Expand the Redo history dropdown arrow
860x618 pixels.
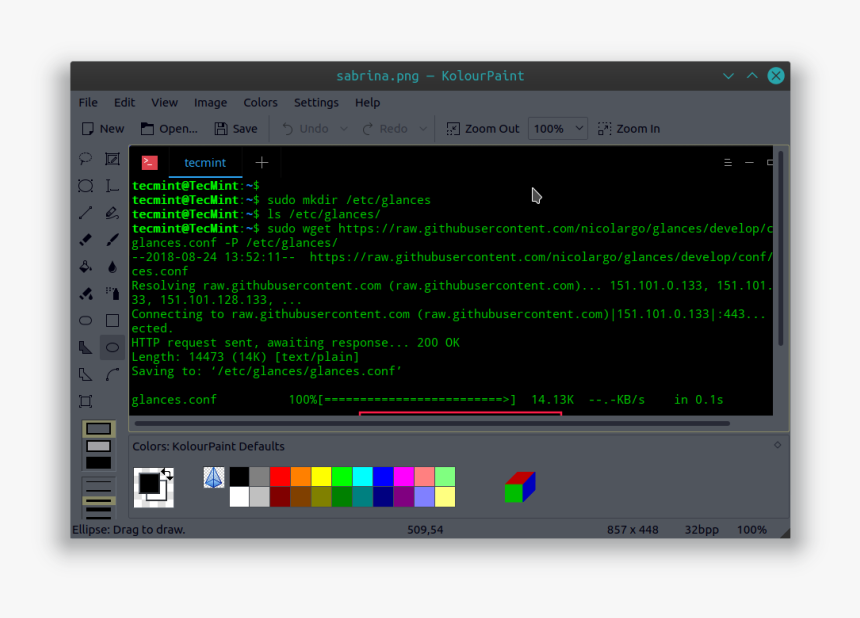coord(421,128)
